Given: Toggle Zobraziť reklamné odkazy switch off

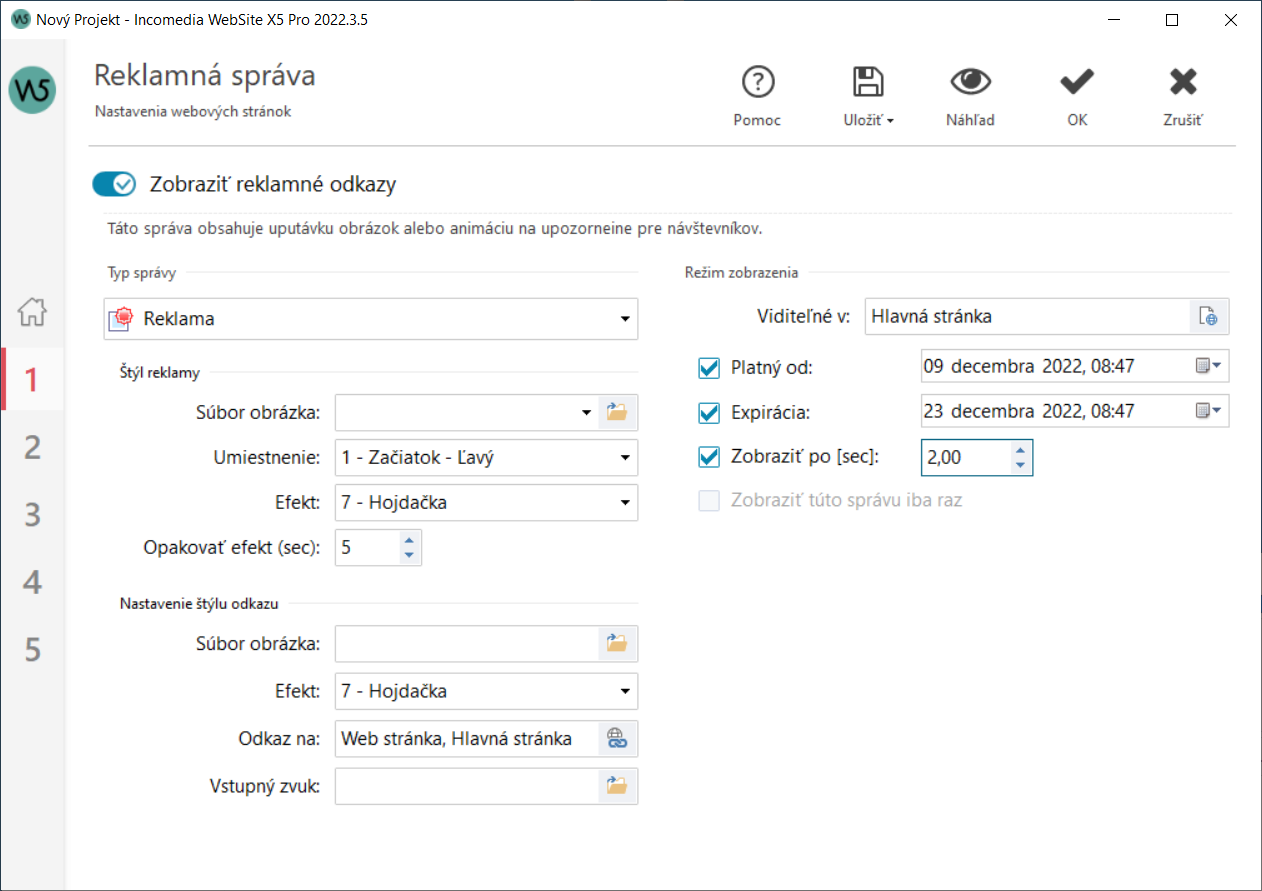Looking at the screenshot, I should (x=114, y=184).
